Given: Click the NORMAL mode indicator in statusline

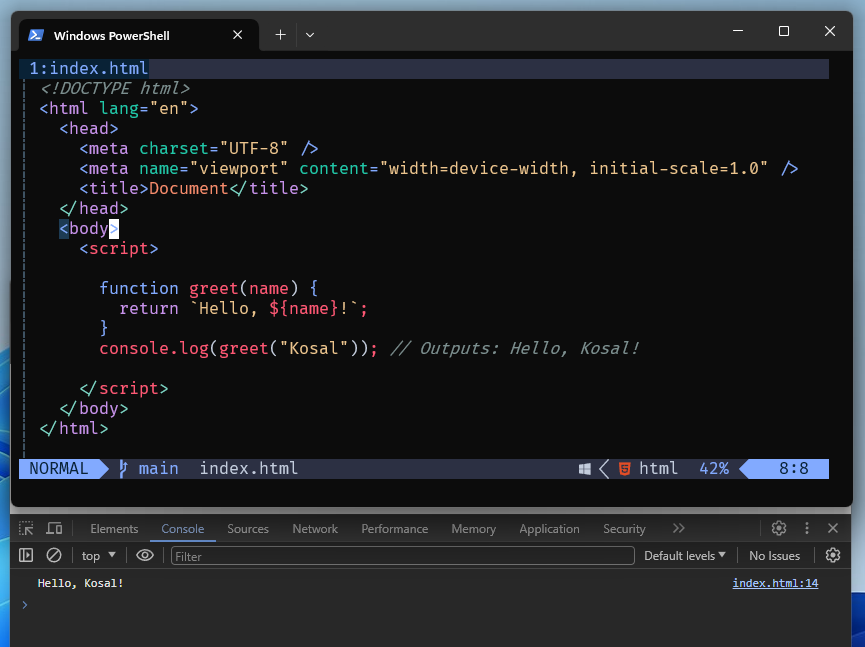Looking at the screenshot, I should pyautogui.click(x=58, y=469).
